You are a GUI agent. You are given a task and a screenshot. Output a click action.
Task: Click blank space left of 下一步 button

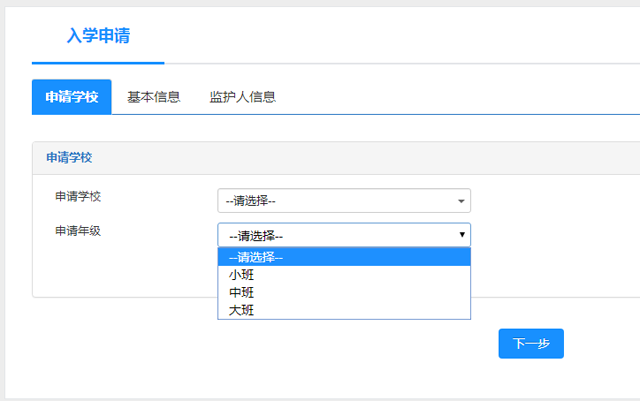300,343
